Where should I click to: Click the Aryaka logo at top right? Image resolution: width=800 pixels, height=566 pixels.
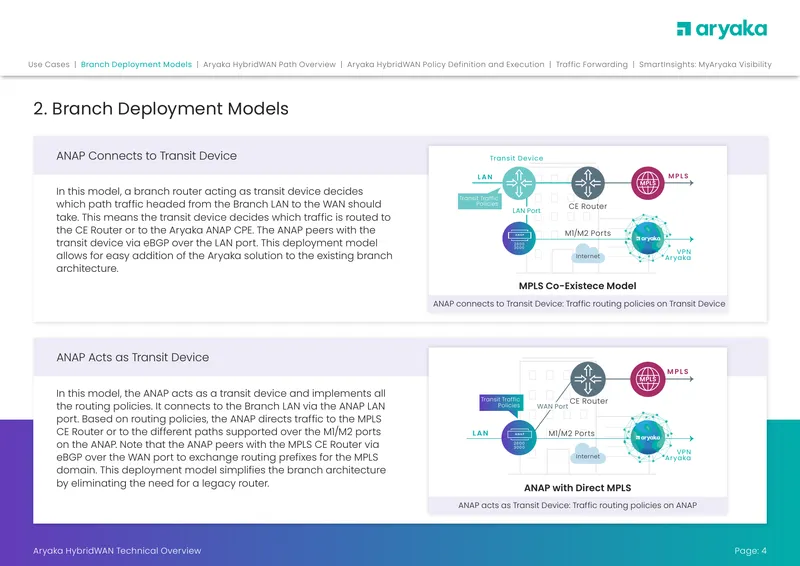[x=721, y=30]
